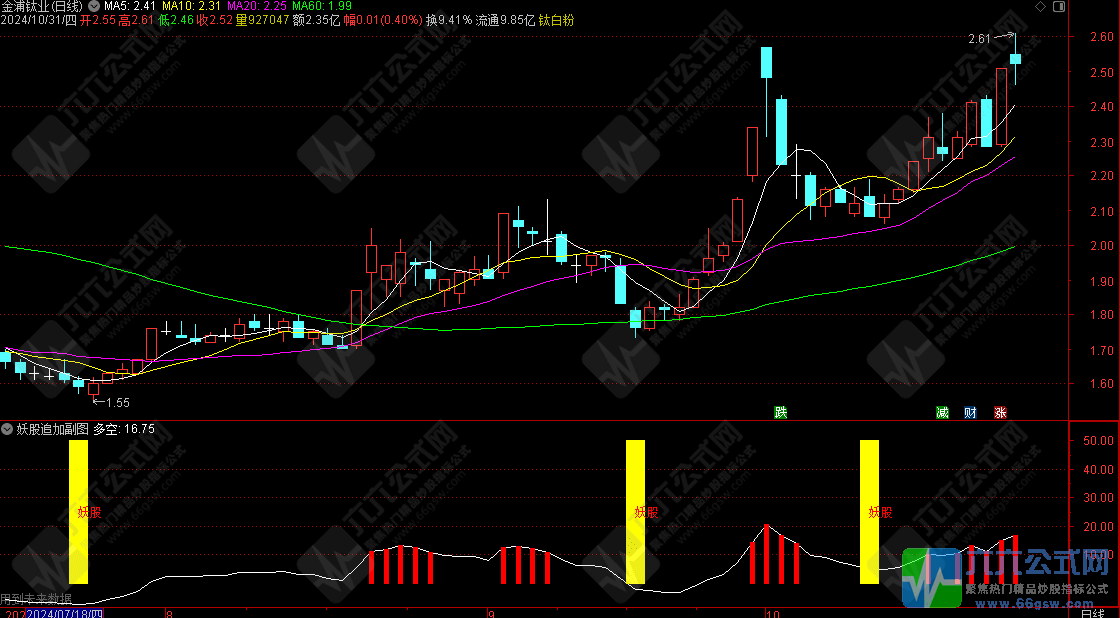The width and height of the screenshot is (1120, 618).
Task: Click the 2.61 high price annotation
Action: [979, 39]
